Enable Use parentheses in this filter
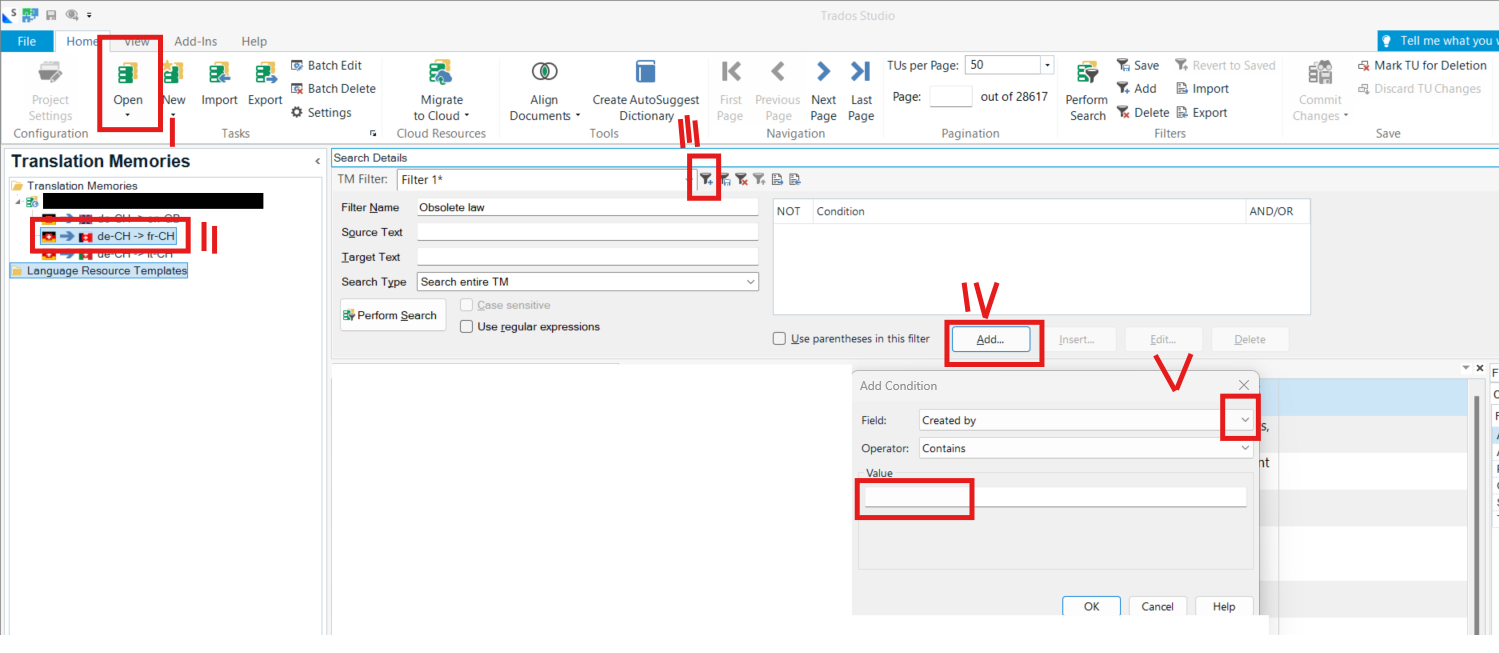The width and height of the screenshot is (1499, 653). [x=779, y=338]
